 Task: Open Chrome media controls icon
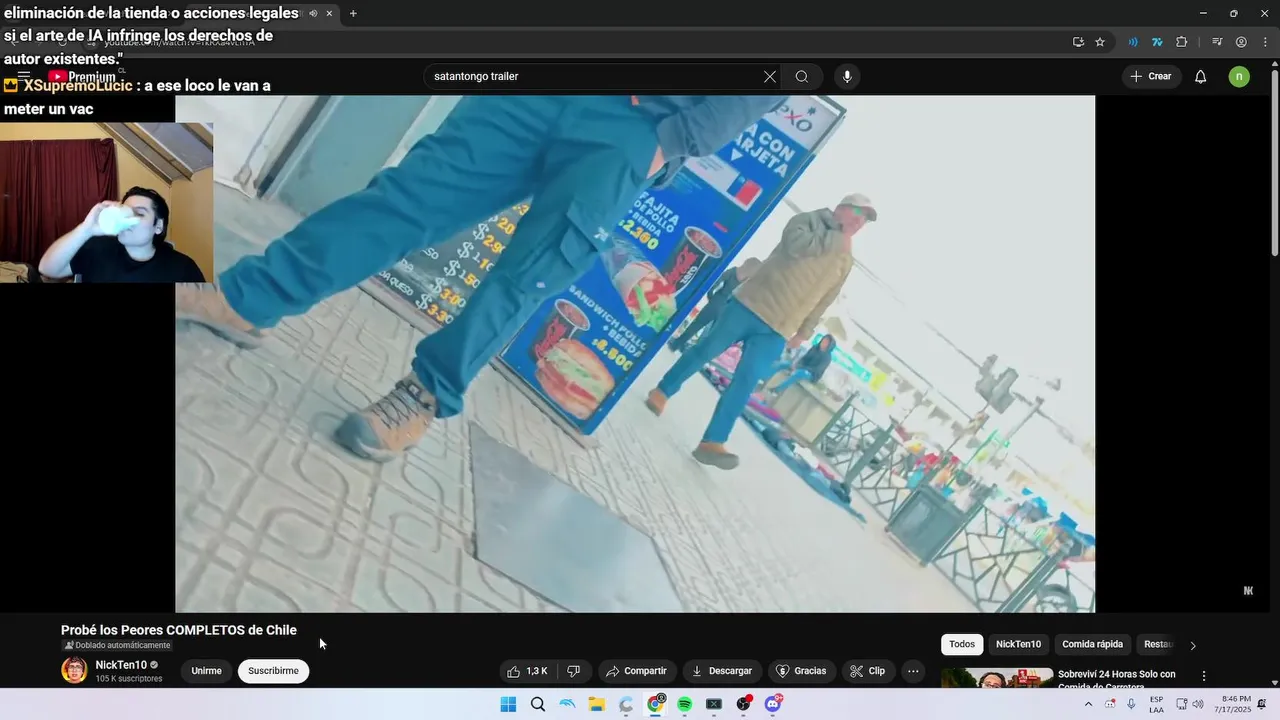point(1217,42)
